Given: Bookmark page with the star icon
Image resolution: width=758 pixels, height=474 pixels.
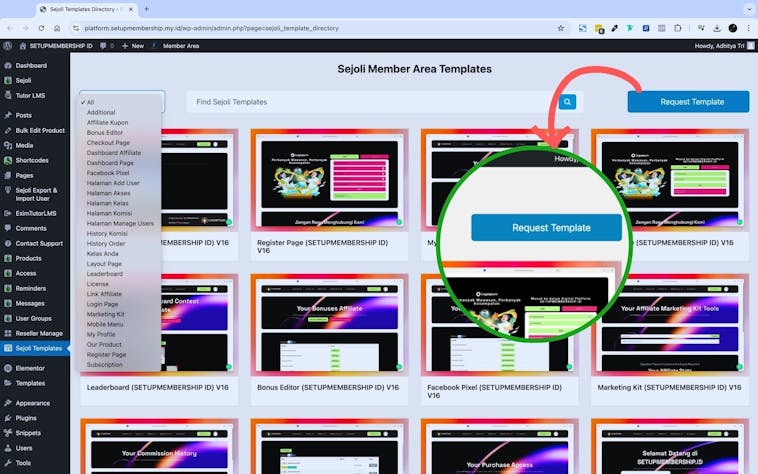Looking at the screenshot, I should (x=561, y=28).
